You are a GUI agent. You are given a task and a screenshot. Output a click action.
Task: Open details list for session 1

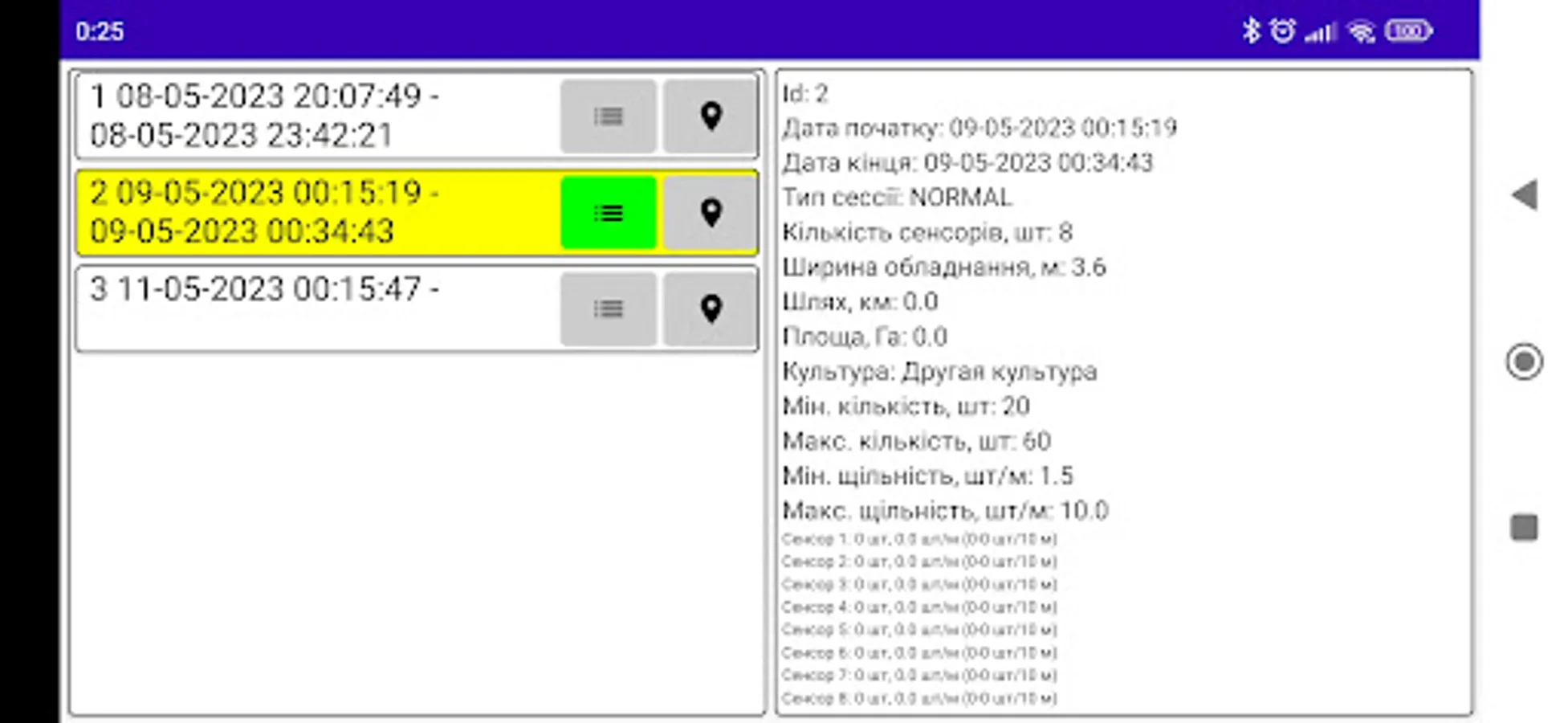point(609,116)
